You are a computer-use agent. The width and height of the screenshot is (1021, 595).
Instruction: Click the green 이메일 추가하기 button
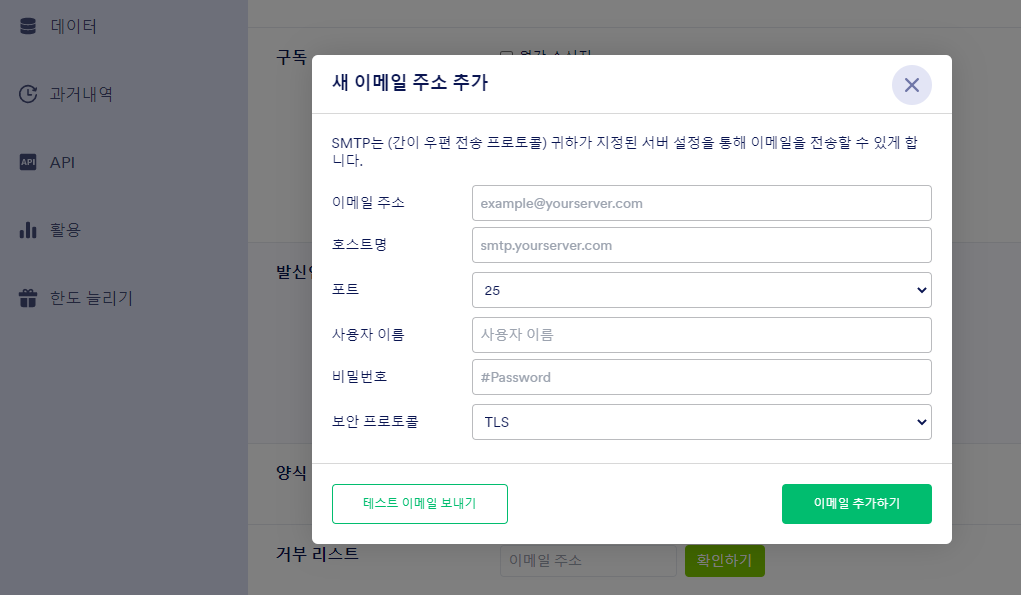[856, 504]
